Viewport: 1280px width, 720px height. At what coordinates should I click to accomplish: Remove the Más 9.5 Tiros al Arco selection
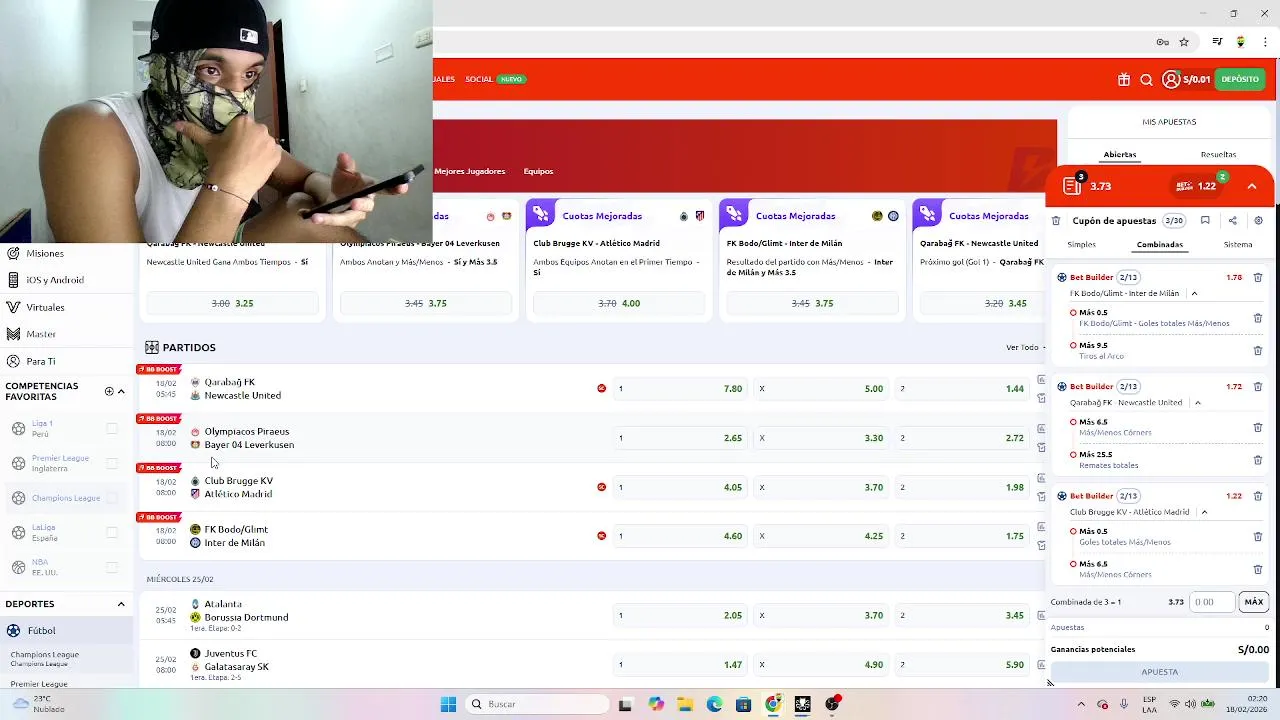tap(1258, 351)
